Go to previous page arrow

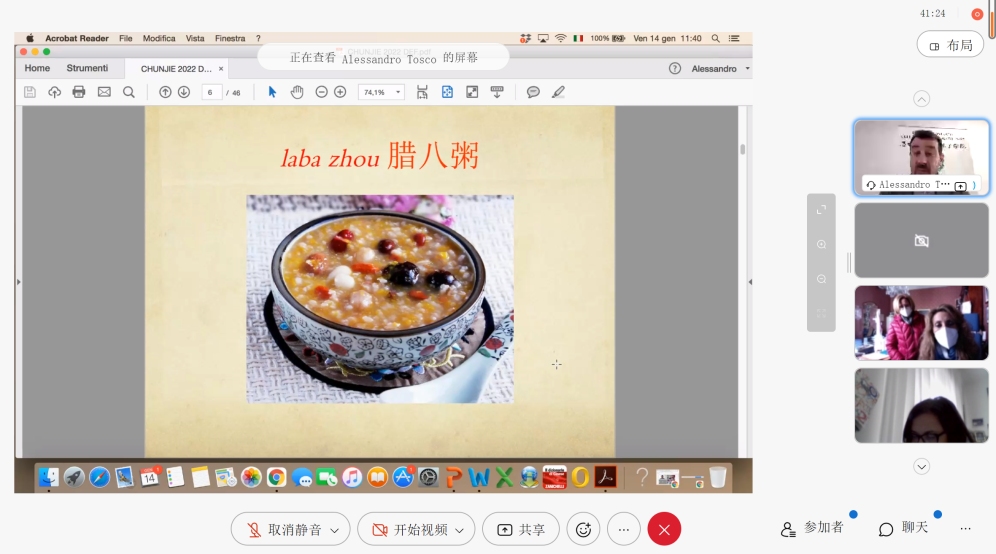coord(165,92)
